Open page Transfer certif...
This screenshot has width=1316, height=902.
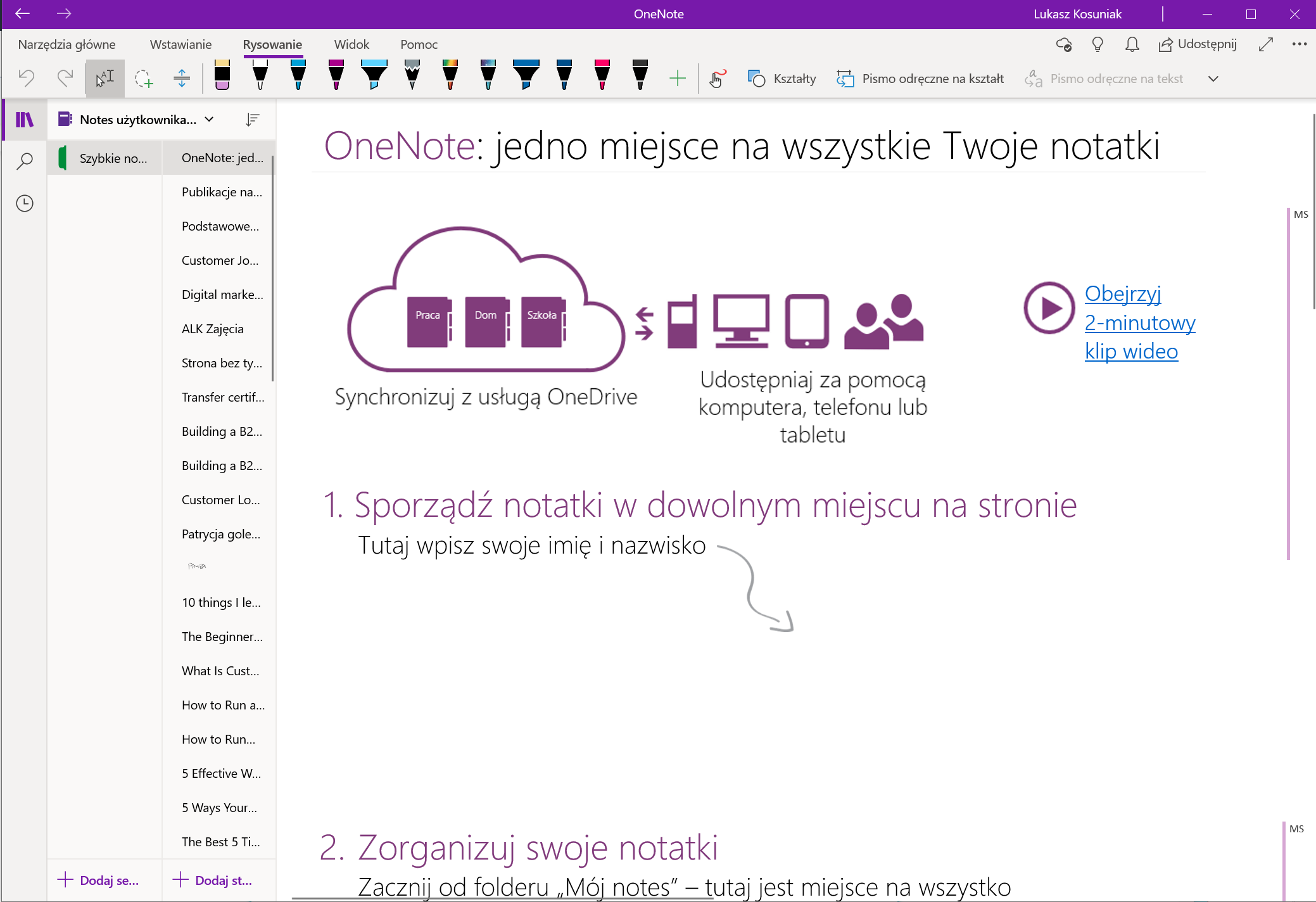[219, 397]
